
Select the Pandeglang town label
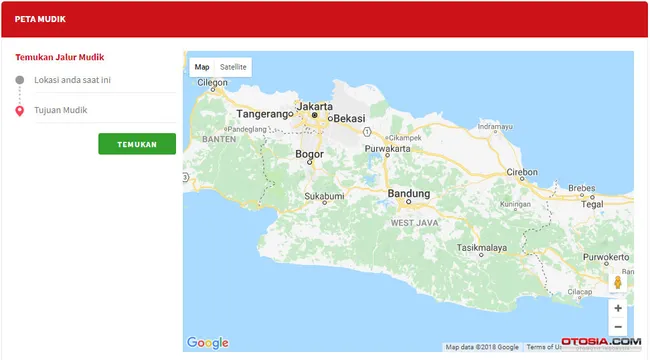(x=247, y=129)
